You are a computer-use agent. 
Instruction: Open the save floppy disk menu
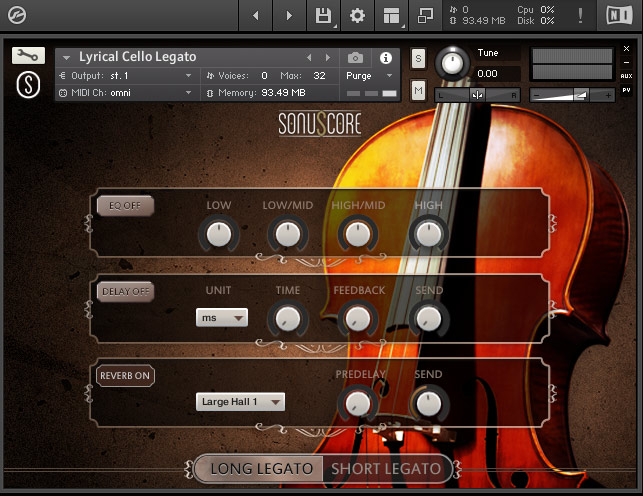tap(323, 16)
